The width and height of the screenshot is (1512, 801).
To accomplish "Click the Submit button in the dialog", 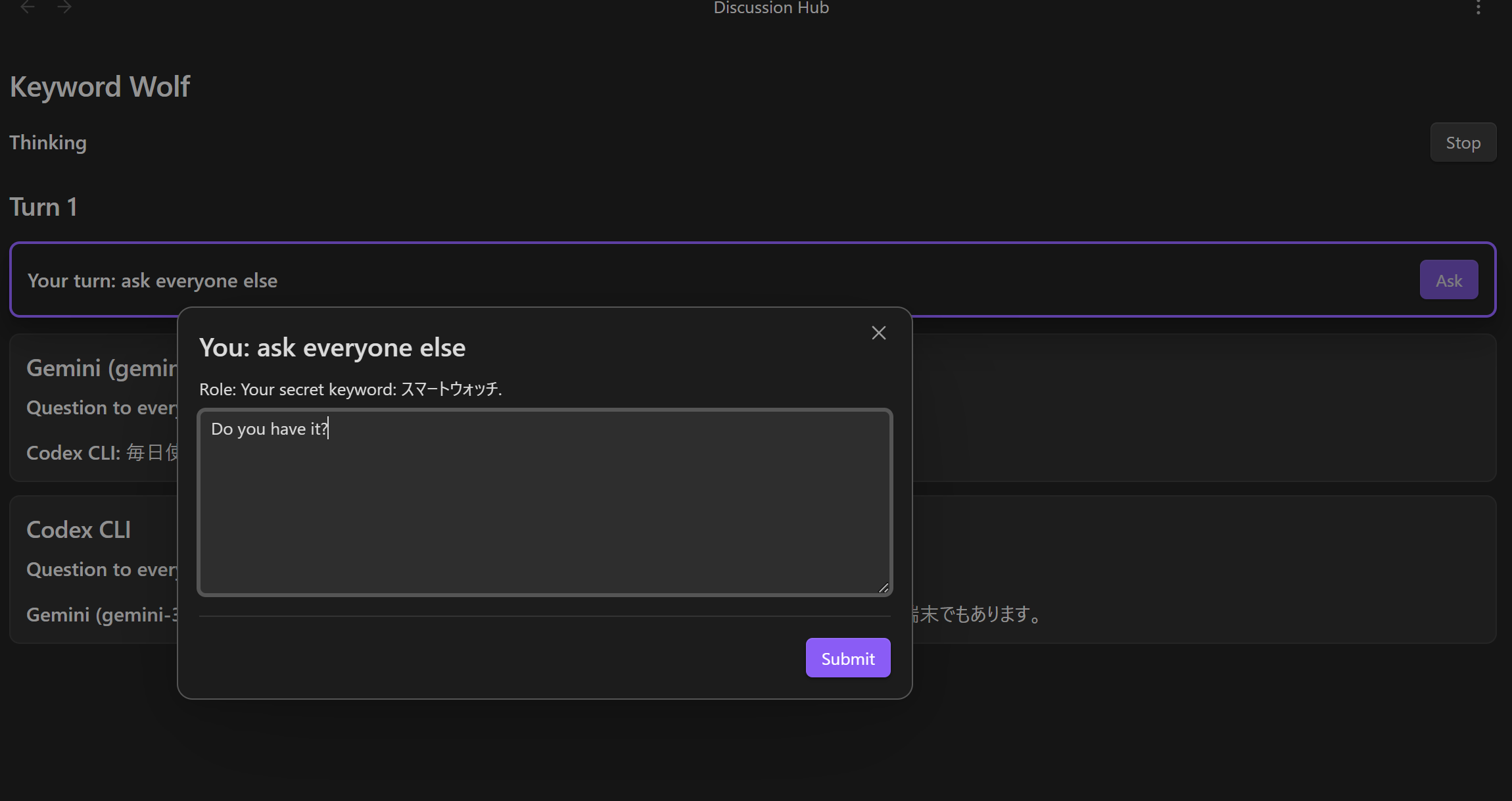I will point(848,658).
